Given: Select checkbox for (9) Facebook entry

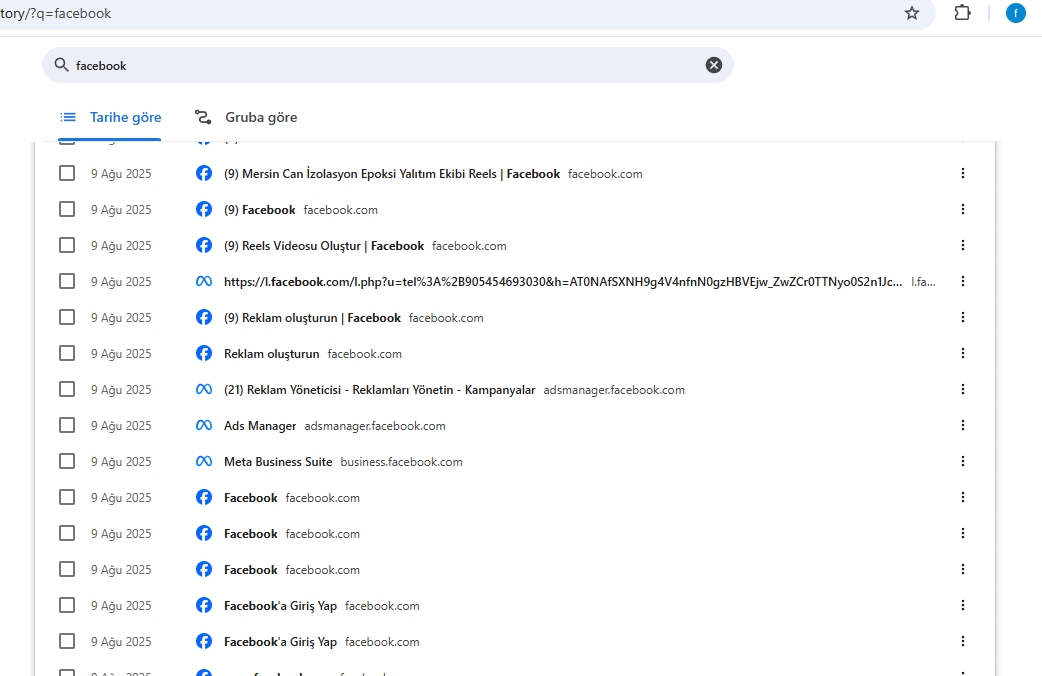Looking at the screenshot, I should click(67, 209).
